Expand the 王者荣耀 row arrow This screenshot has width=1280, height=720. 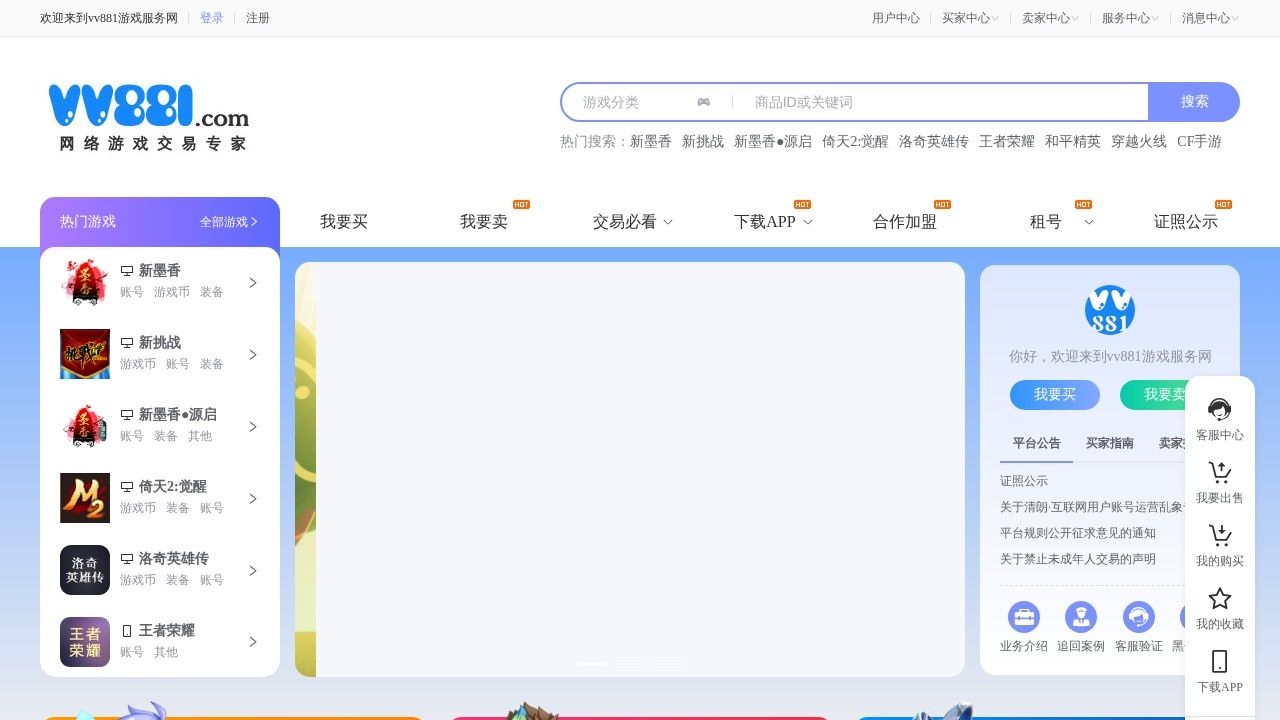(x=253, y=642)
